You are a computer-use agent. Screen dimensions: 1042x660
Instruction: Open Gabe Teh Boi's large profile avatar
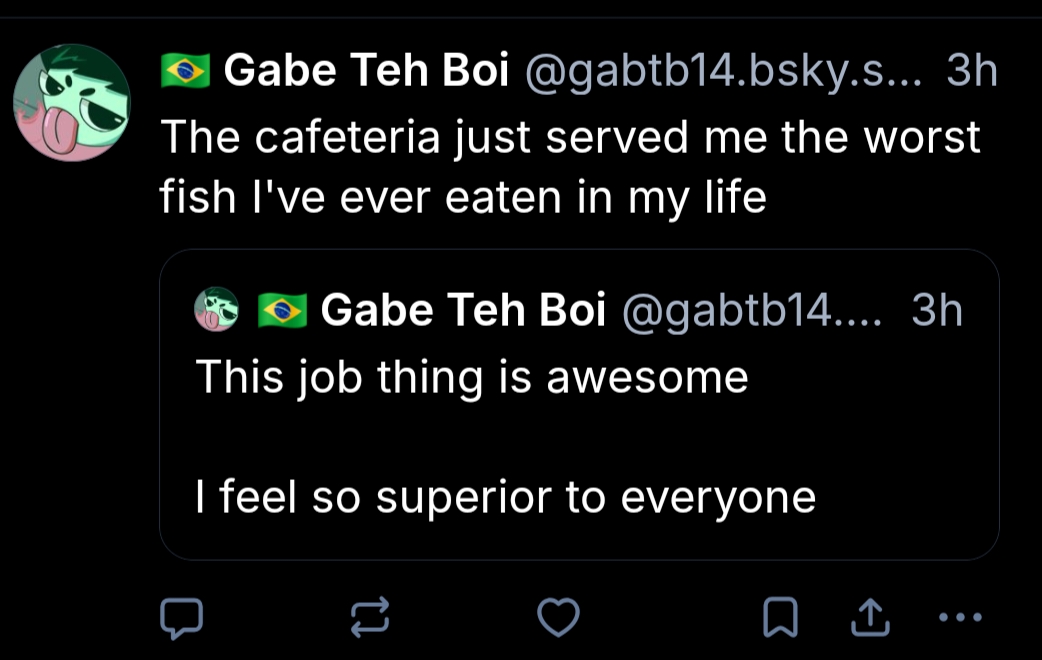pyautogui.click(x=72, y=103)
